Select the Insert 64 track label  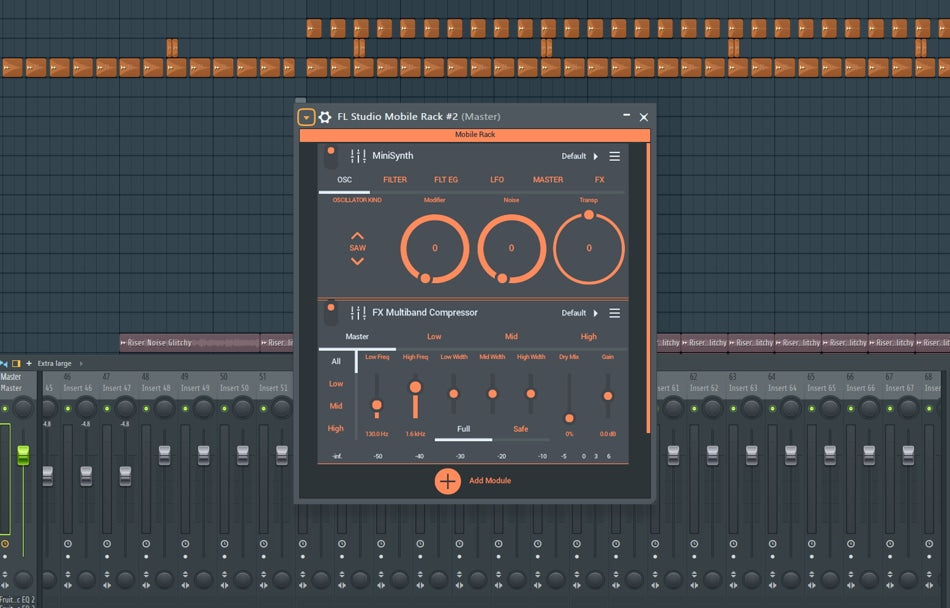click(782, 388)
